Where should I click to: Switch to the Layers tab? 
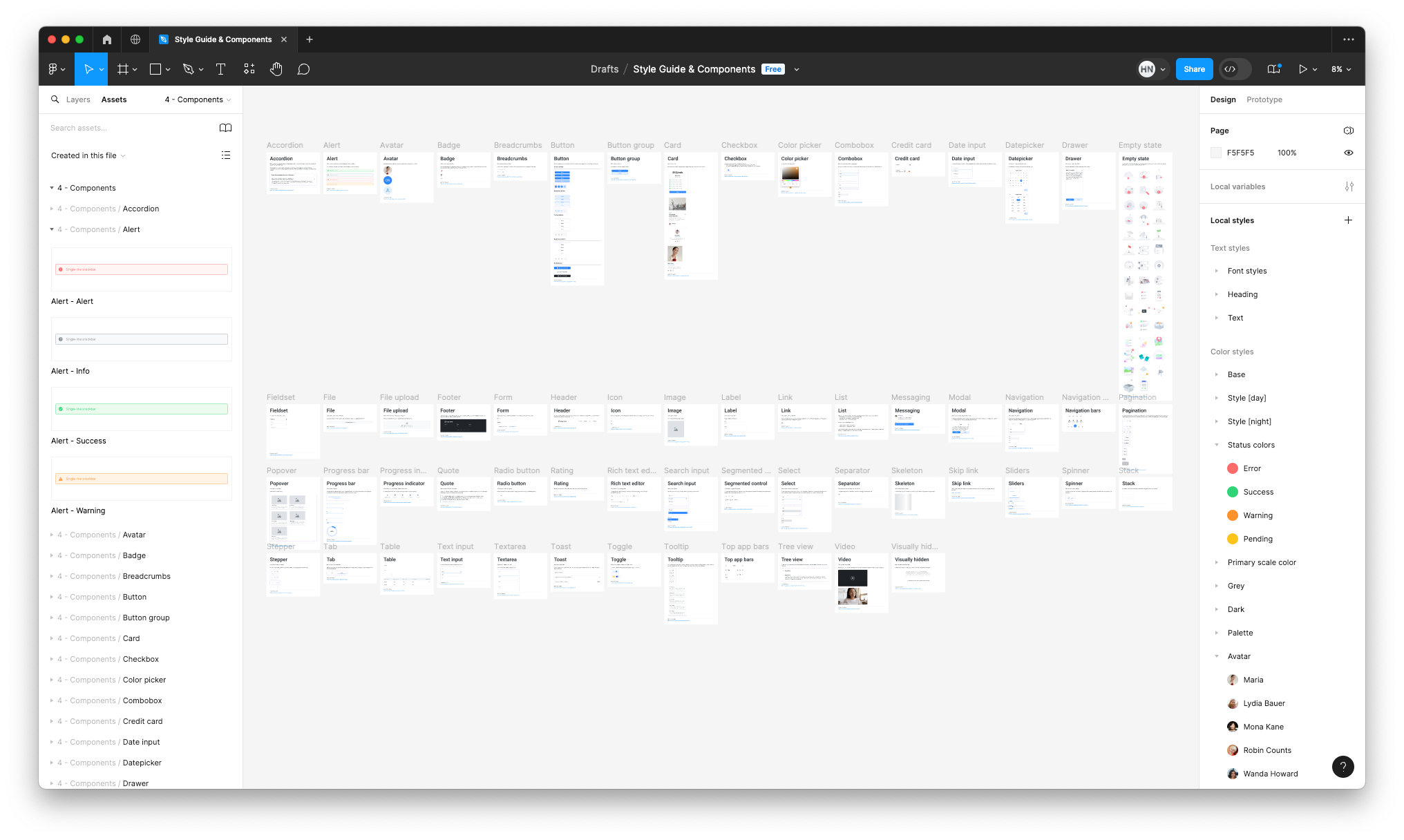78,99
